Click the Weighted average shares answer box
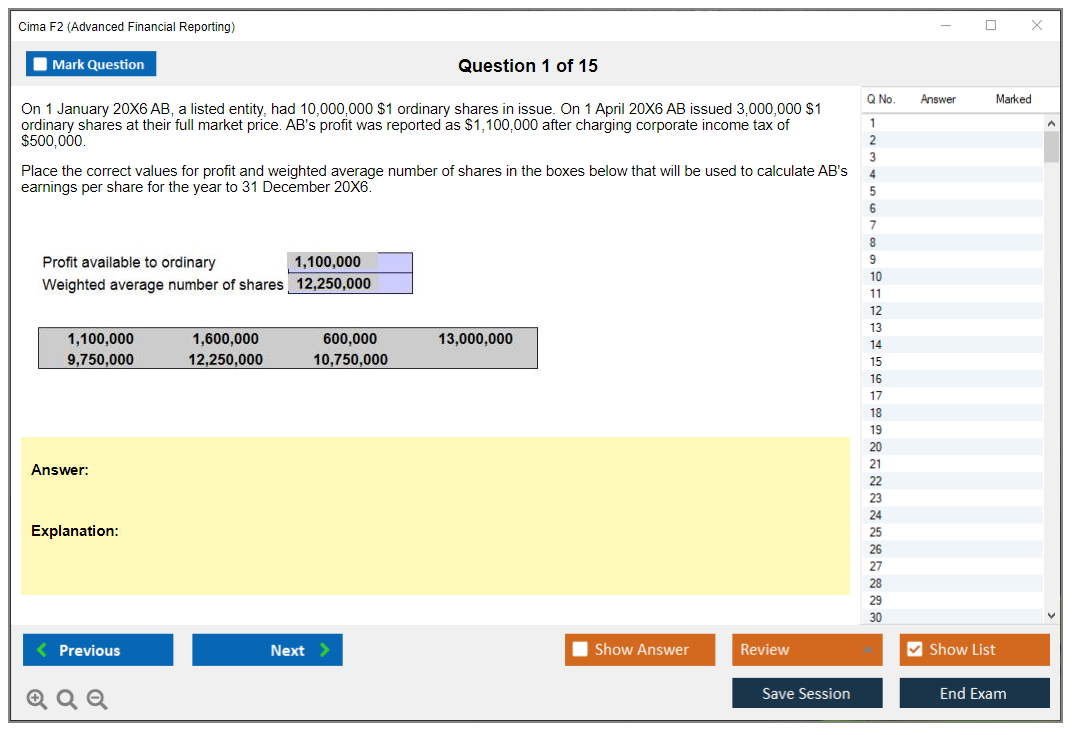Viewport: 1075px width, 735px height. click(350, 284)
